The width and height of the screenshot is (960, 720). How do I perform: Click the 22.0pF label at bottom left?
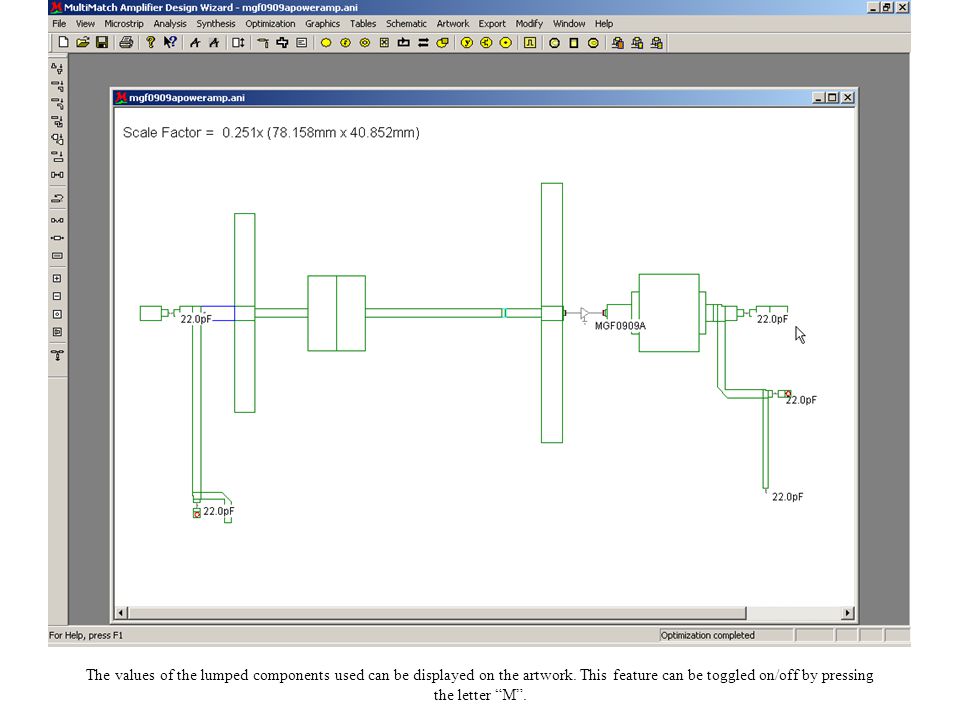pyautogui.click(x=219, y=511)
